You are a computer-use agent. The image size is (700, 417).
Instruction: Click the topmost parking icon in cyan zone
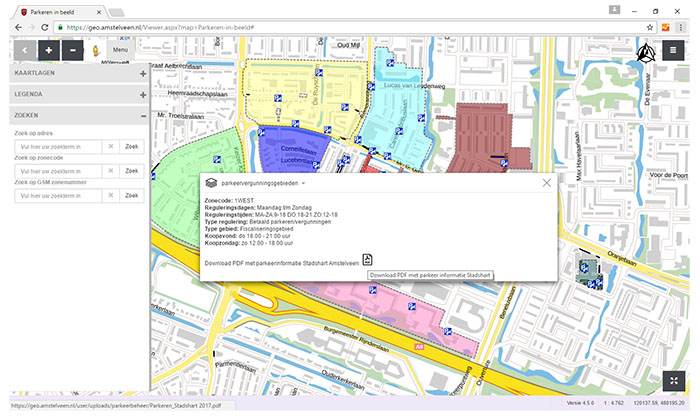coord(390,63)
